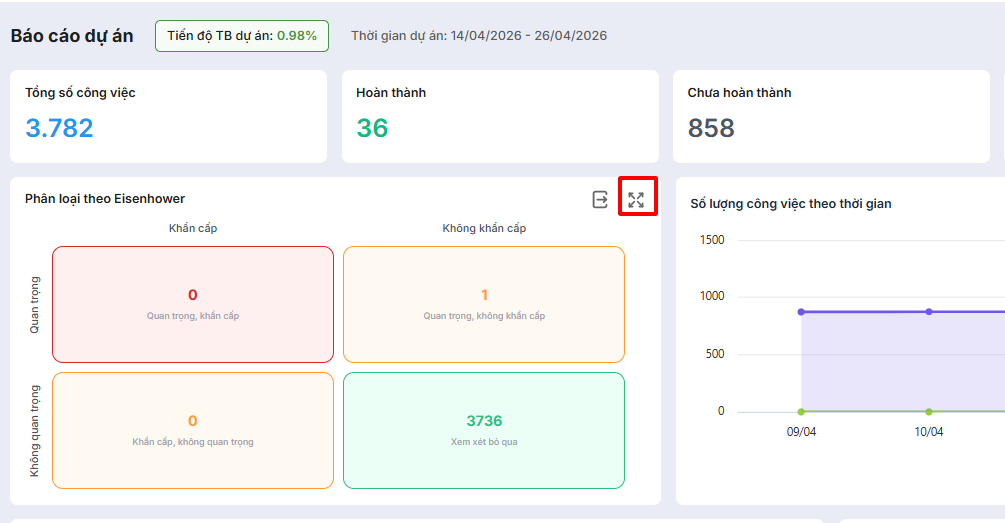Screen dimensions: 1005x523
Task: Select the important and urgent red quadrant
Action: click(x=193, y=304)
